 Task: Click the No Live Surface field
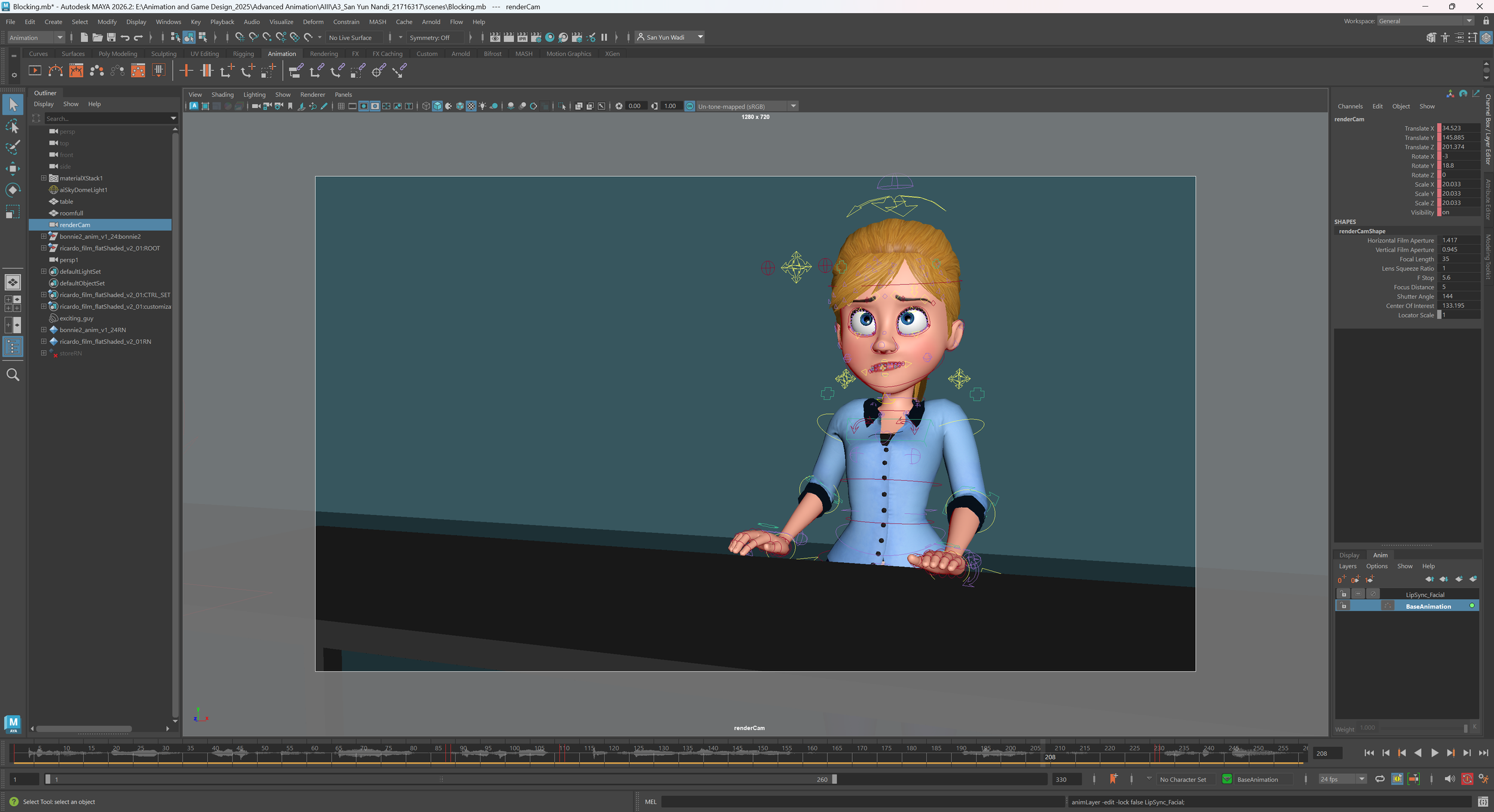pyautogui.click(x=355, y=38)
